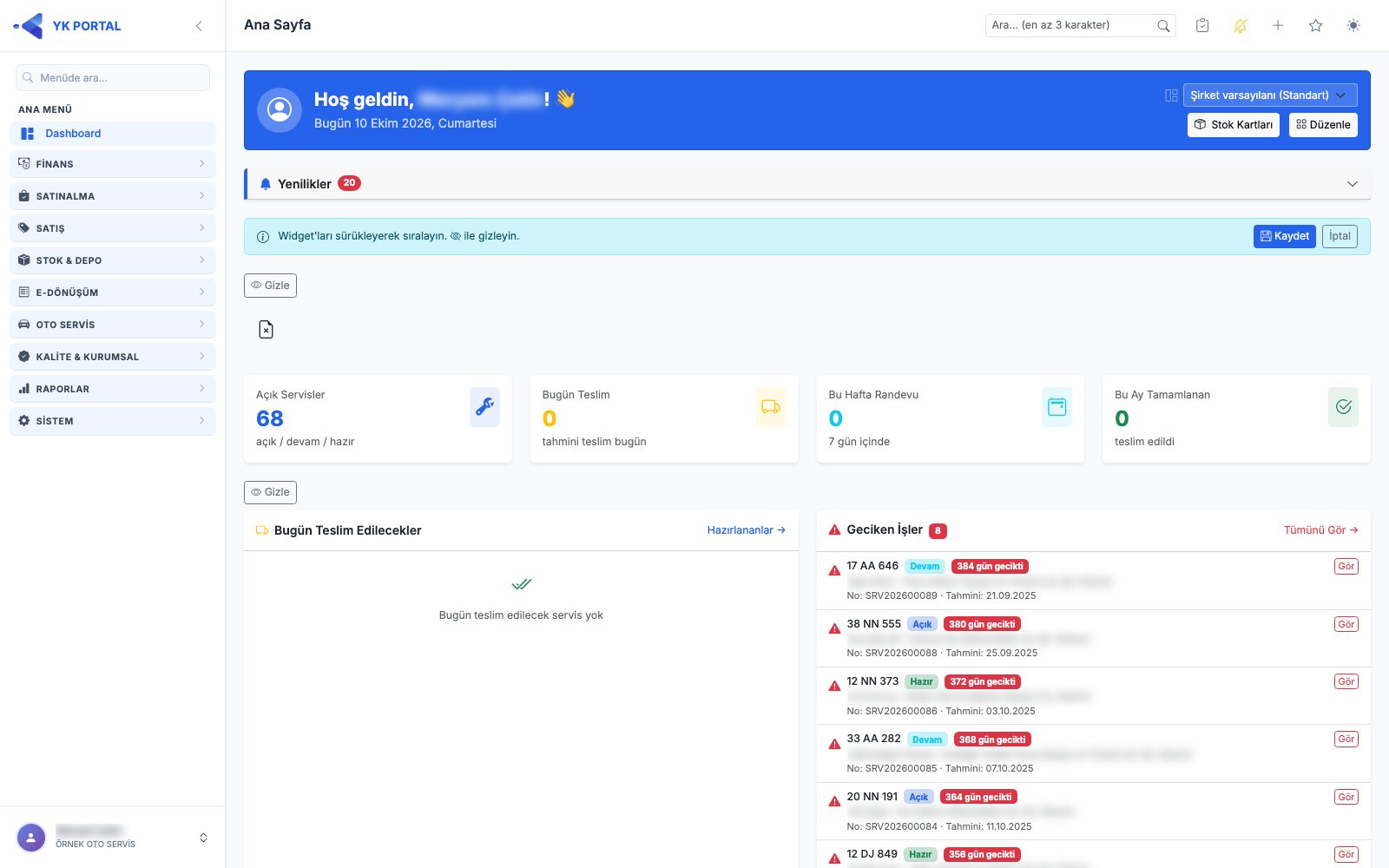Open the OTO SERVİS menu
1389x868 pixels.
(113, 325)
